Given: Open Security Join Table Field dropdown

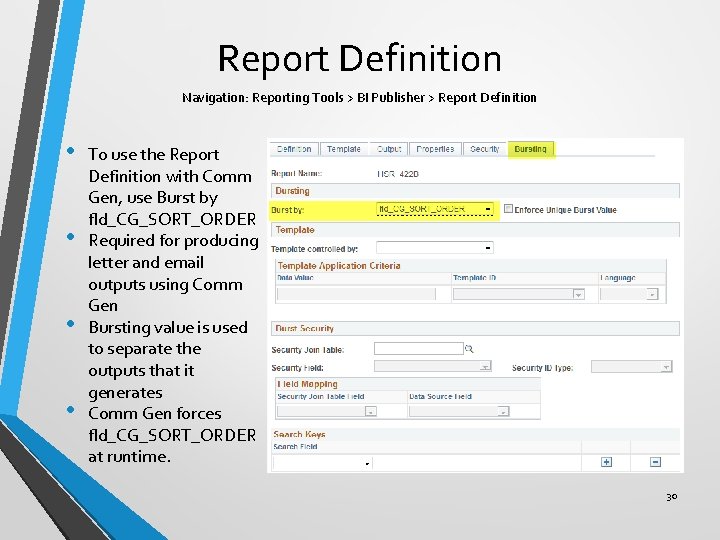Looking at the screenshot, I should 327,411.
